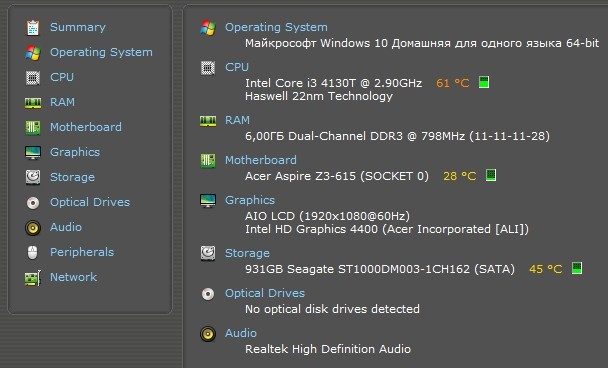Click the green storage temperature indicator icon
Viewport: 608px width, 368px height.
click(577, 268)
